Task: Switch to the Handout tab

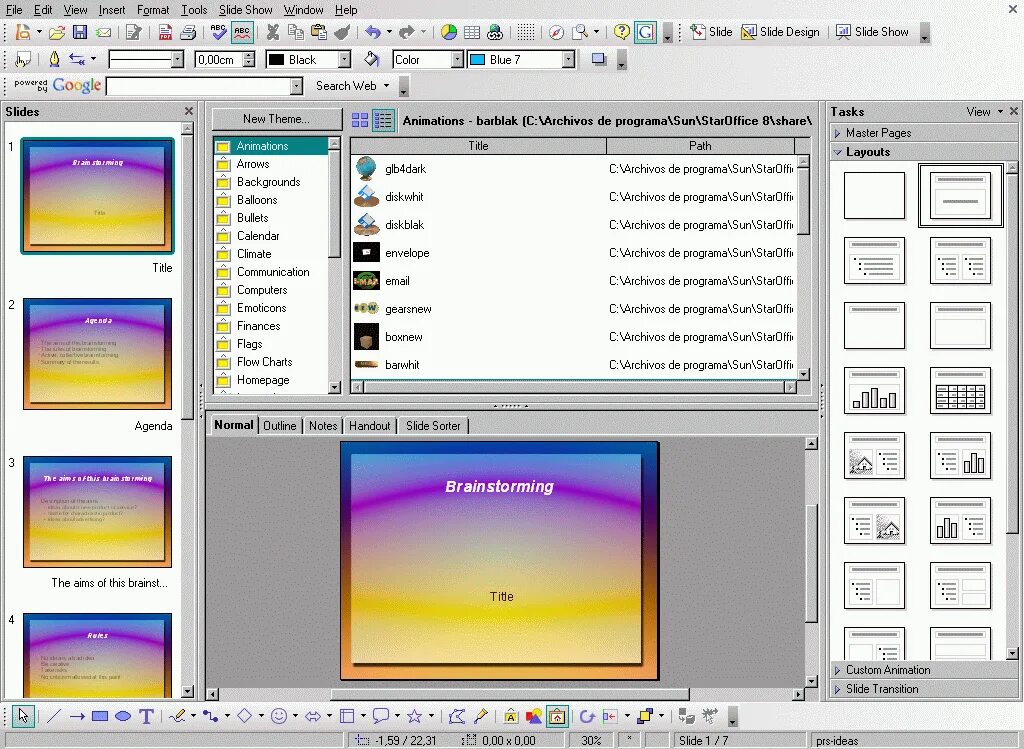Action: click(x=370, y=426)
